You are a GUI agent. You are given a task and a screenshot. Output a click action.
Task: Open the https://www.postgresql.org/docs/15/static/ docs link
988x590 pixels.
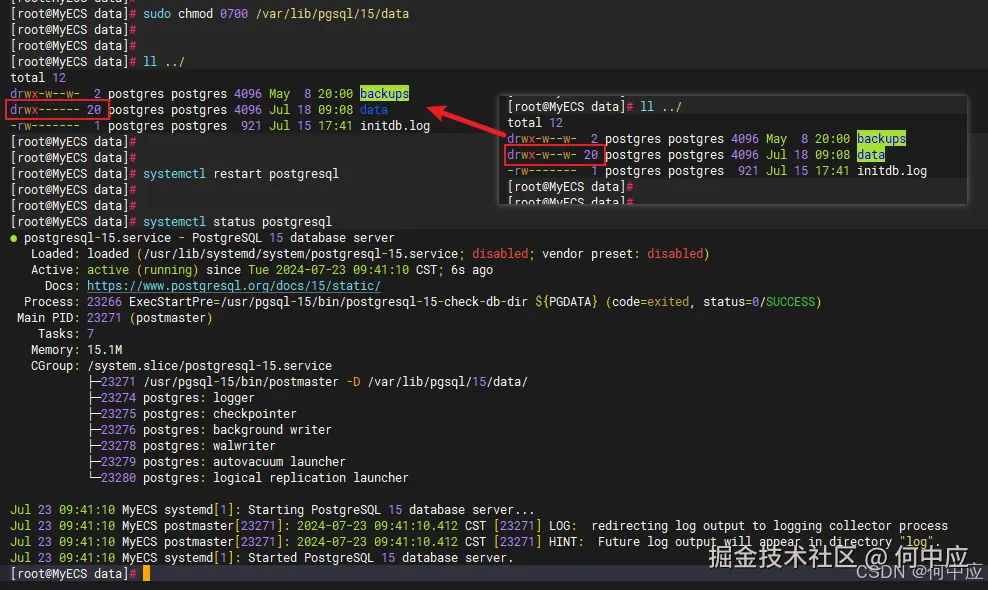point(234,286)
